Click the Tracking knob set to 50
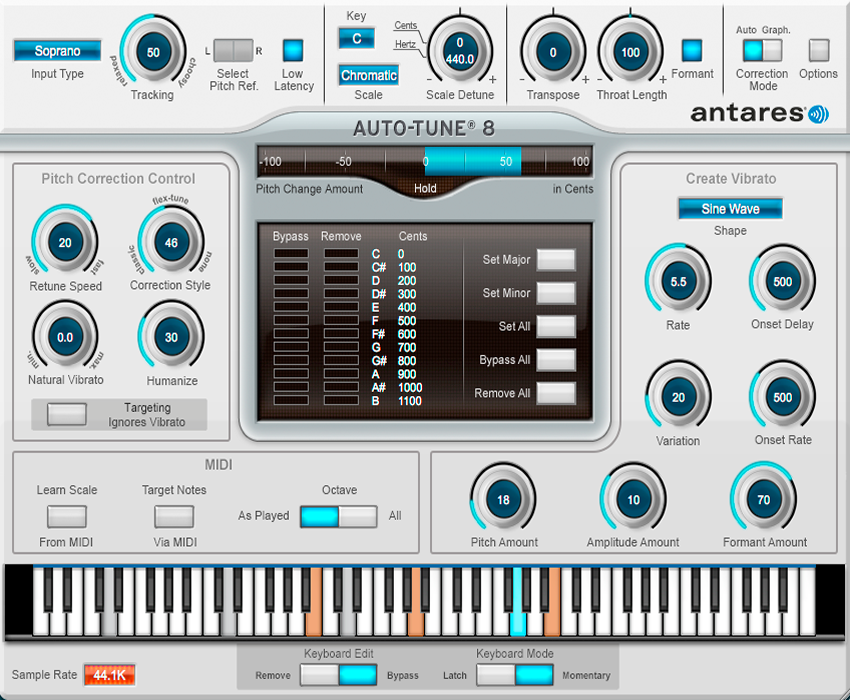Viewport: 850px width, 700px height. pyautogui.click(x=153, y=52)
